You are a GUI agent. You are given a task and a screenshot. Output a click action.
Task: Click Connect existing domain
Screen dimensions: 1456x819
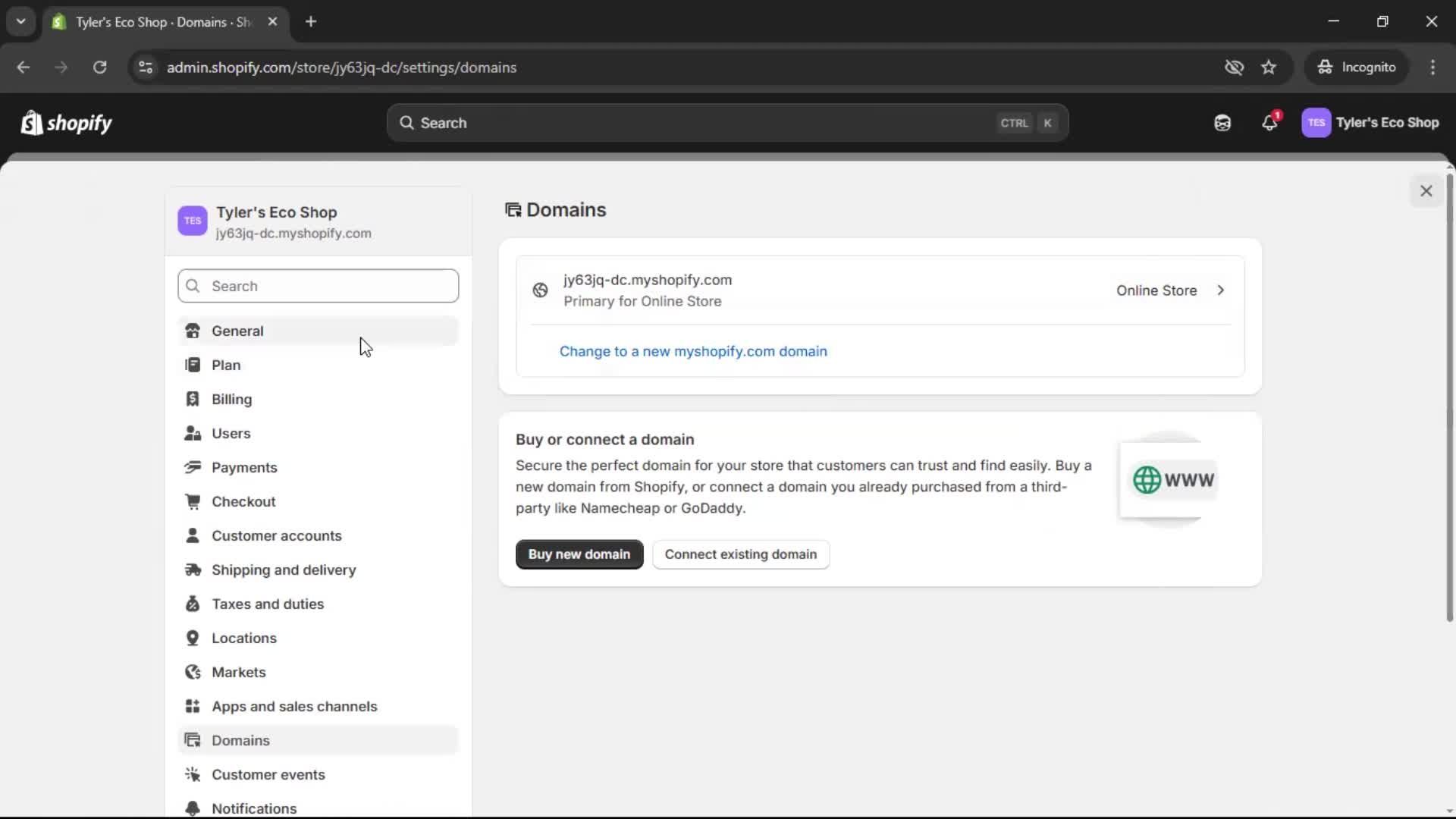(x=740, y=554)
